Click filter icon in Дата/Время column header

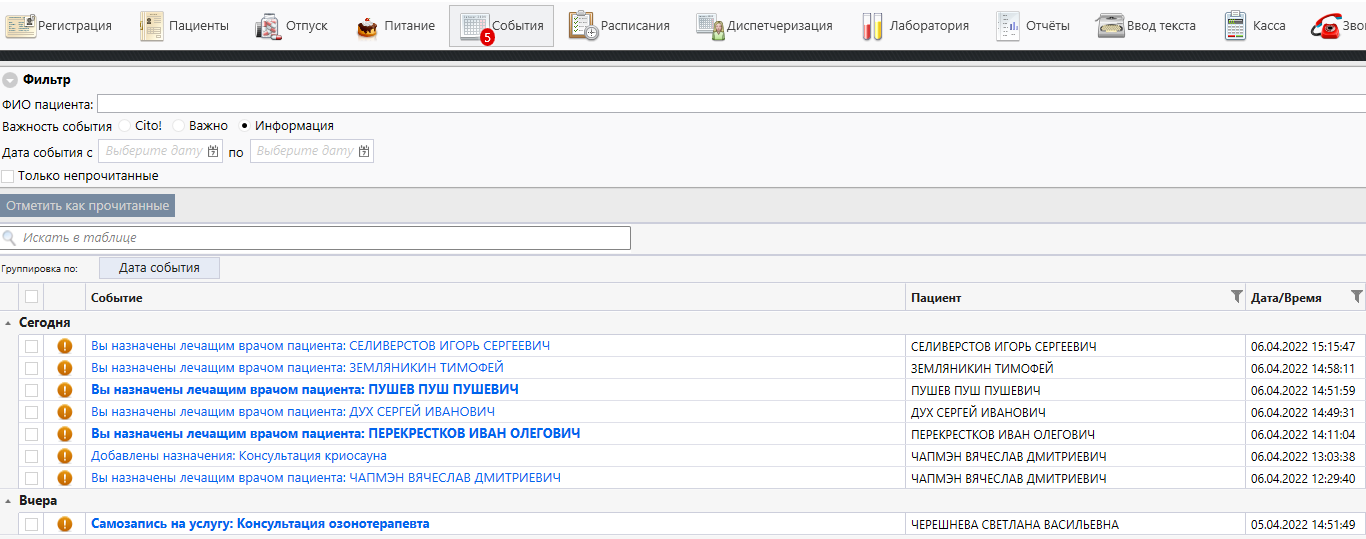coord(1356,297)
